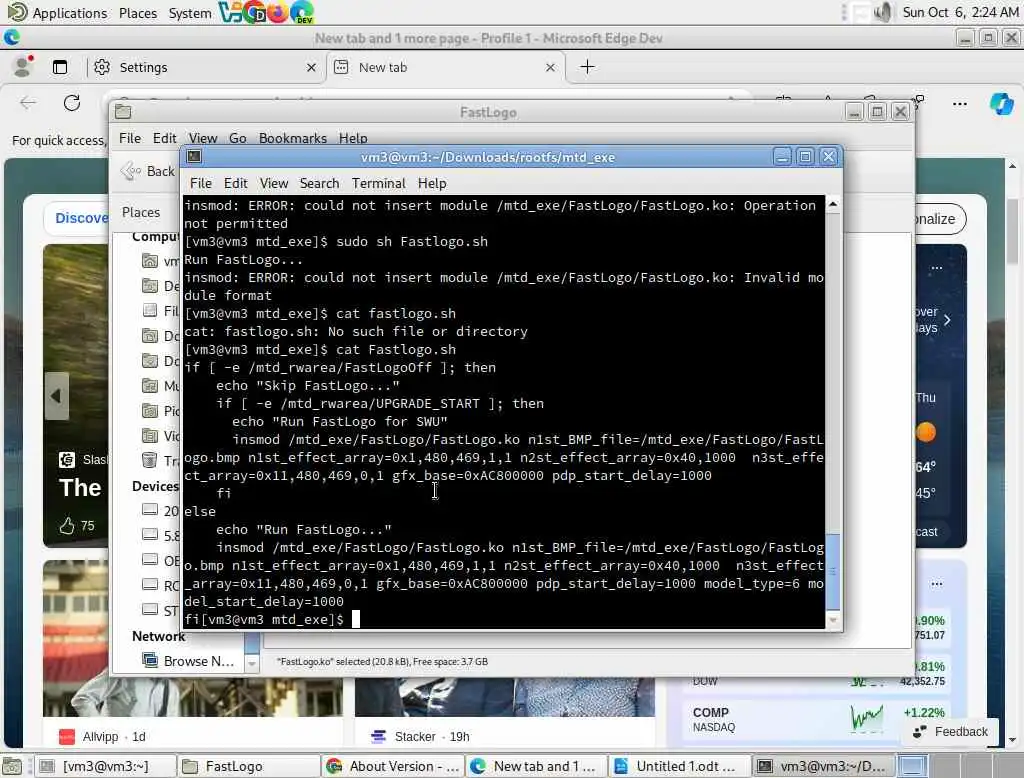The image size is (1024, 778).
Task: Open the Terminal menu in terminal window
Action: (379, 184)
